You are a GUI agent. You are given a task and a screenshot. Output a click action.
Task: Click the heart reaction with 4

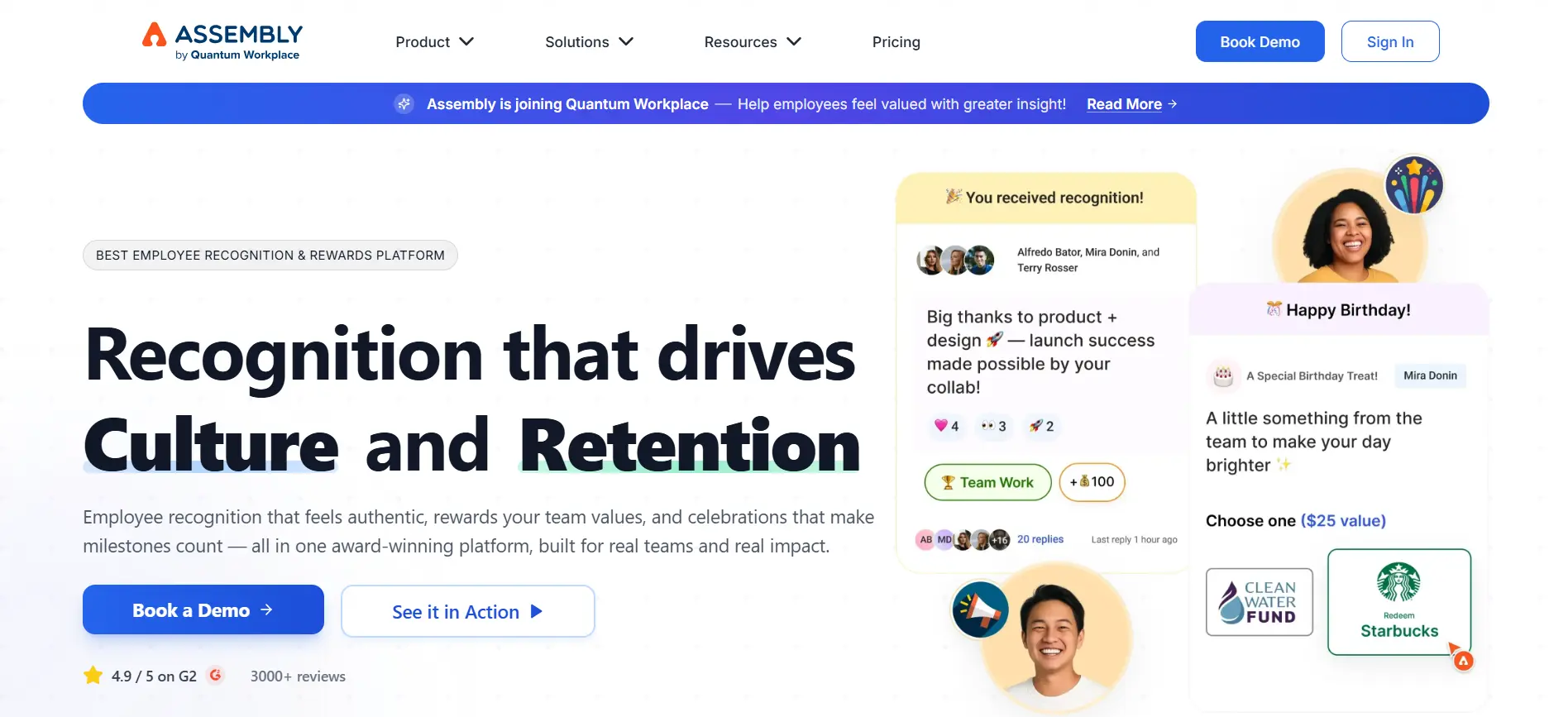pos(946,426)
